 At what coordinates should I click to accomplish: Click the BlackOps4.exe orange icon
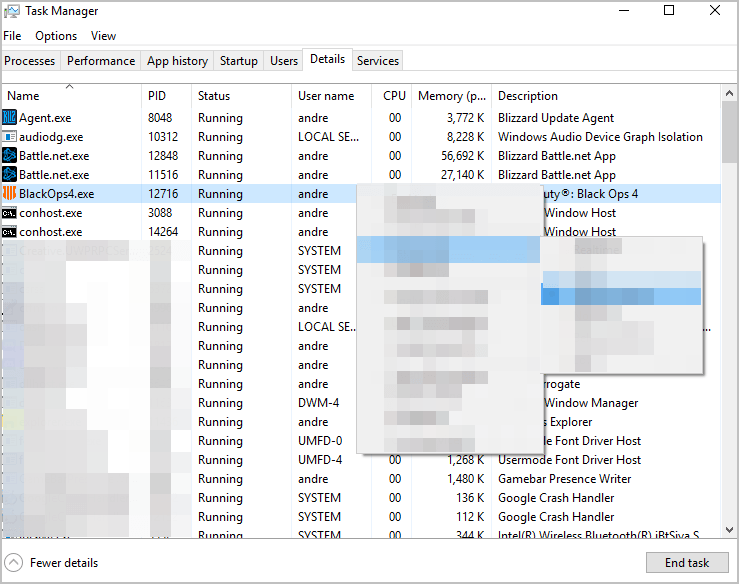(9, 193)
